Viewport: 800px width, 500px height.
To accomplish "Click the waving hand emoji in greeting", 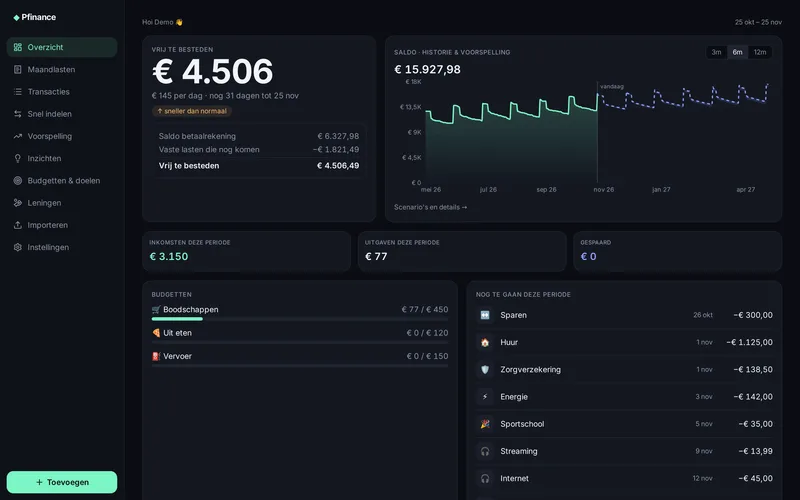I will click(x=179, y=22).
